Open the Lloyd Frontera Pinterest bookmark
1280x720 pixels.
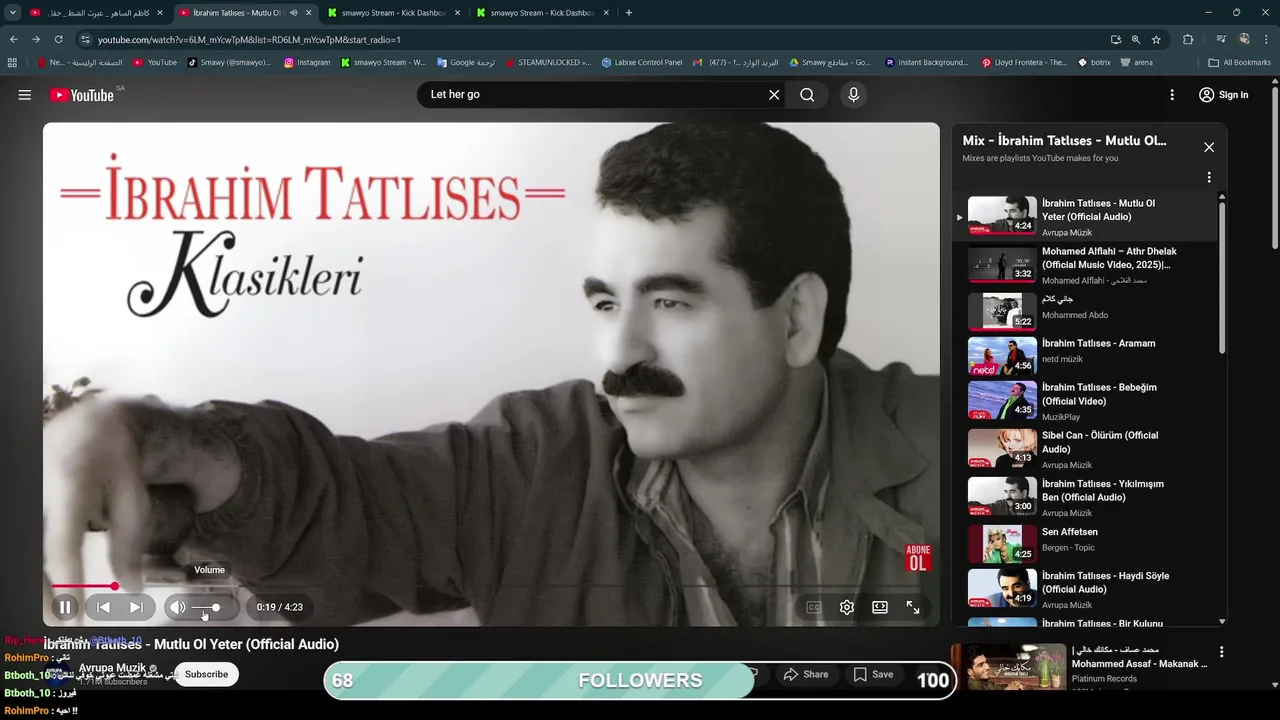point(1024,62)
